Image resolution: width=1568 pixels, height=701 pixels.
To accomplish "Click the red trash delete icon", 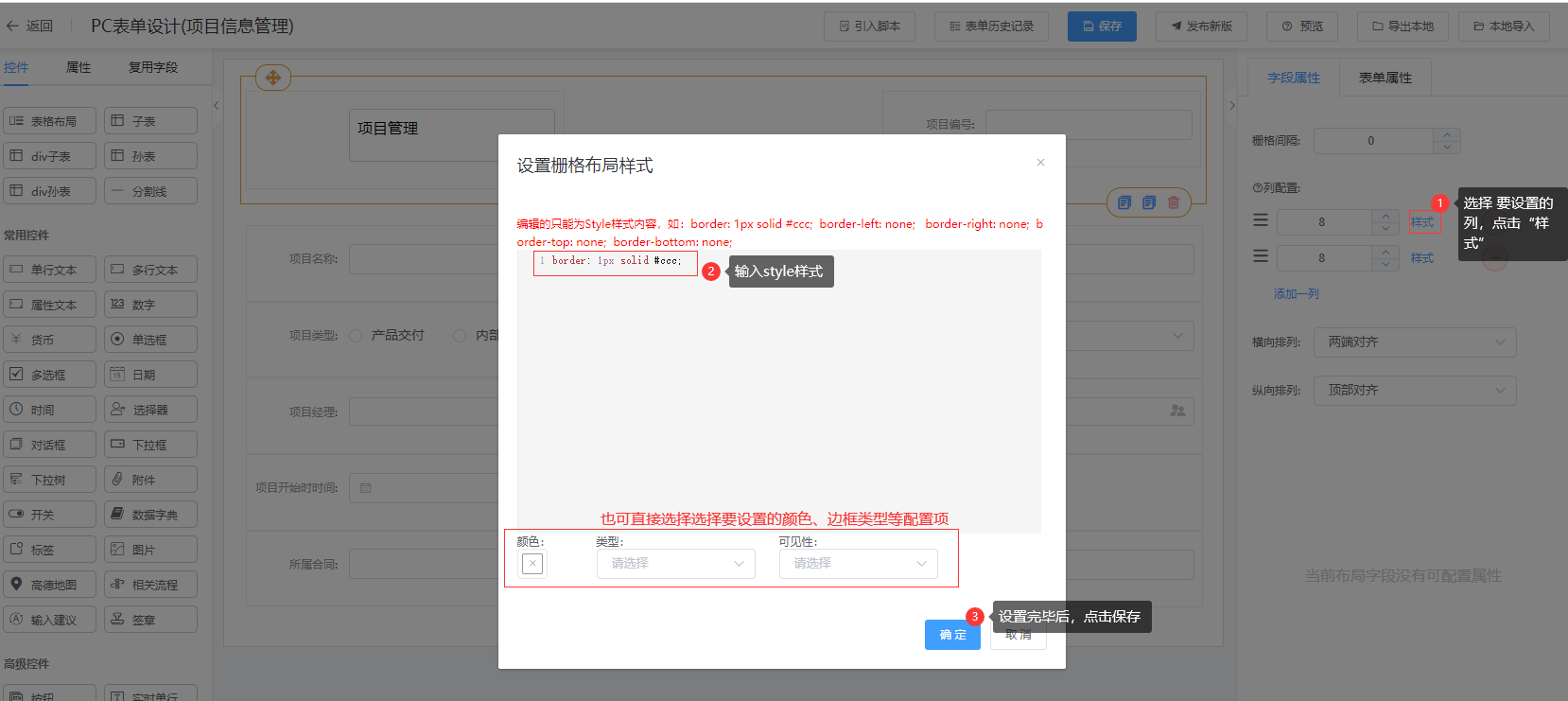I will click(x=1173, y=202).
